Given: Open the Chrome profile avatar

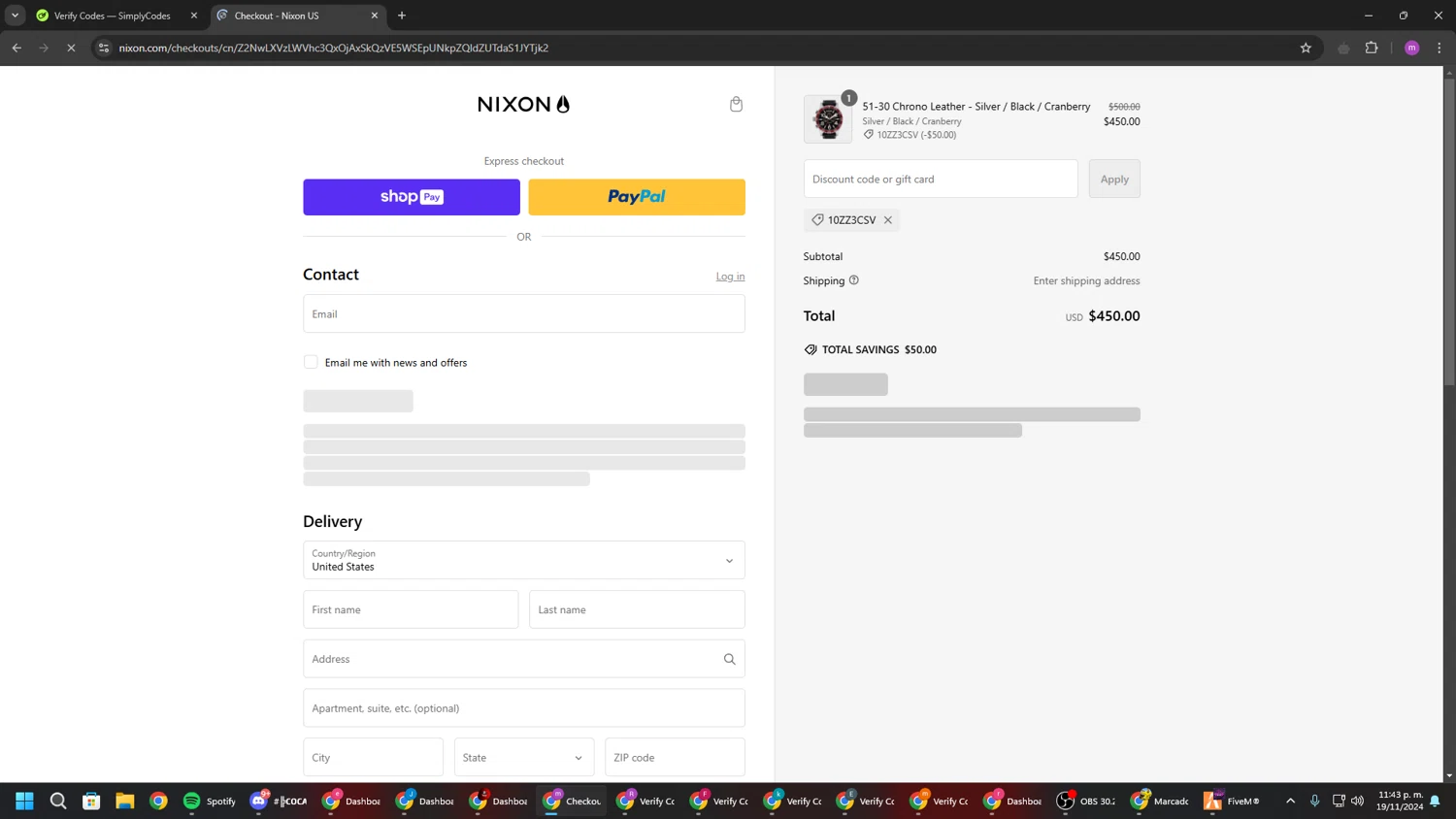Looking at the screenshot, I should click(1412, 48).
